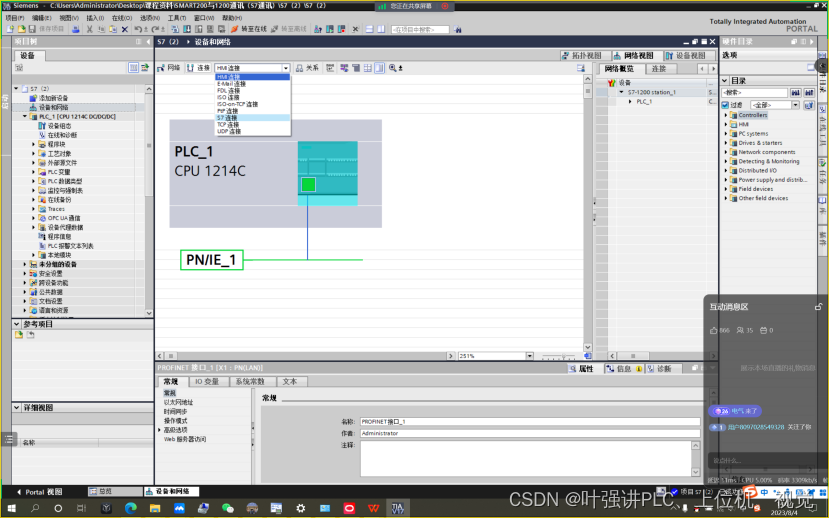
Task: Click the 转至离线 go offline button
Action: click(x=289, y=29)
